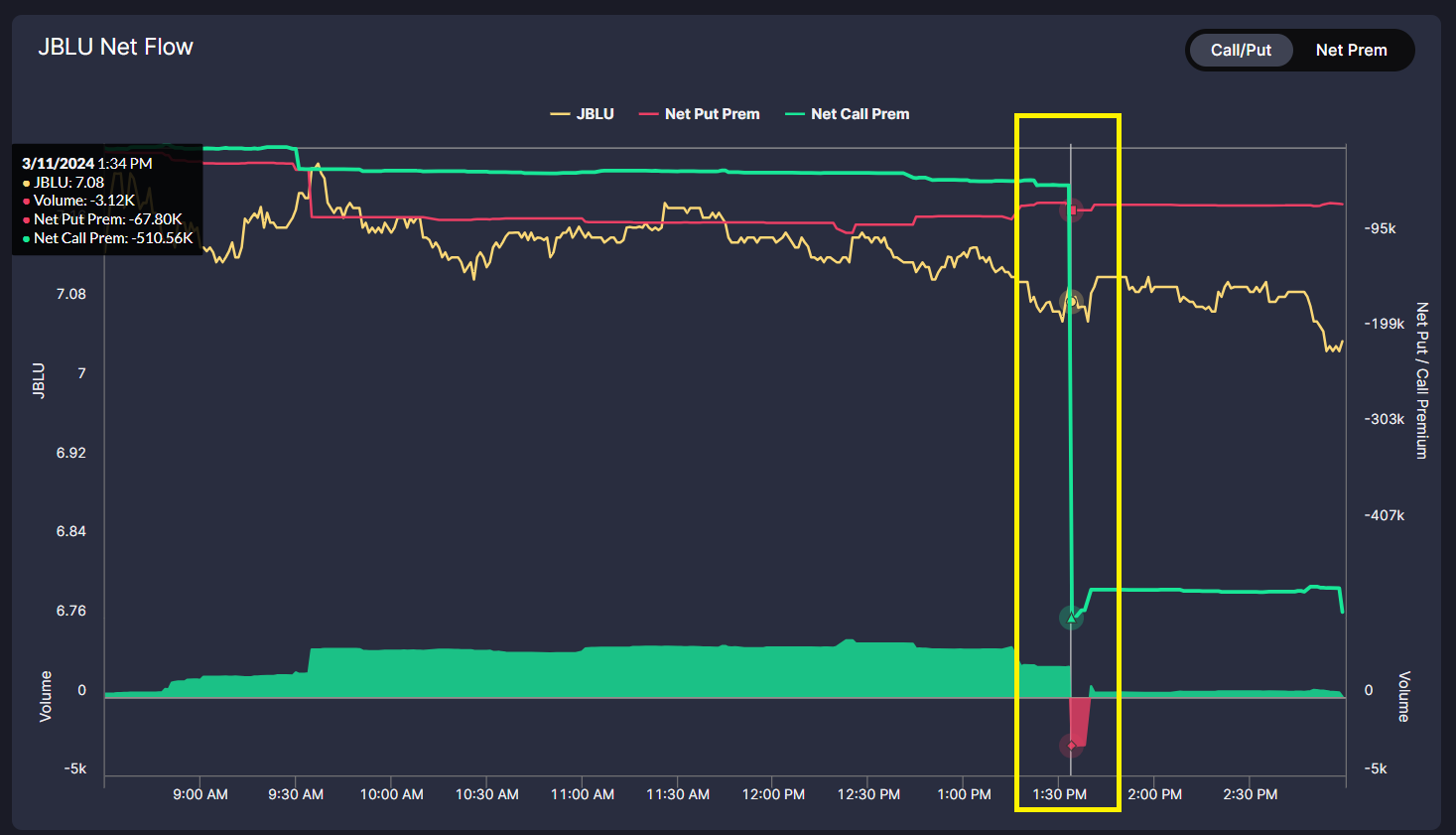Click the 2:30 PM time axis label
The height and width of the screenshot is (835, 1456).
click(x=1251, y=794)
